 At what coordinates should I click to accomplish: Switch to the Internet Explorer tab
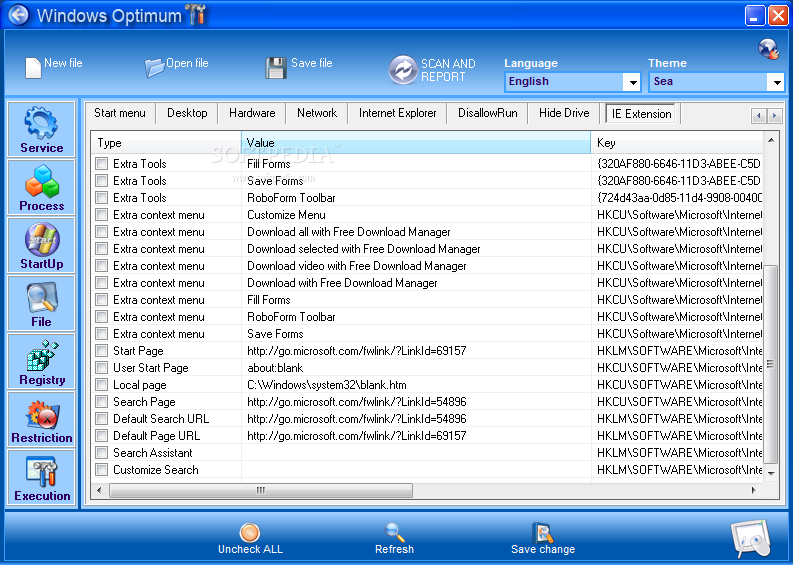398,113
